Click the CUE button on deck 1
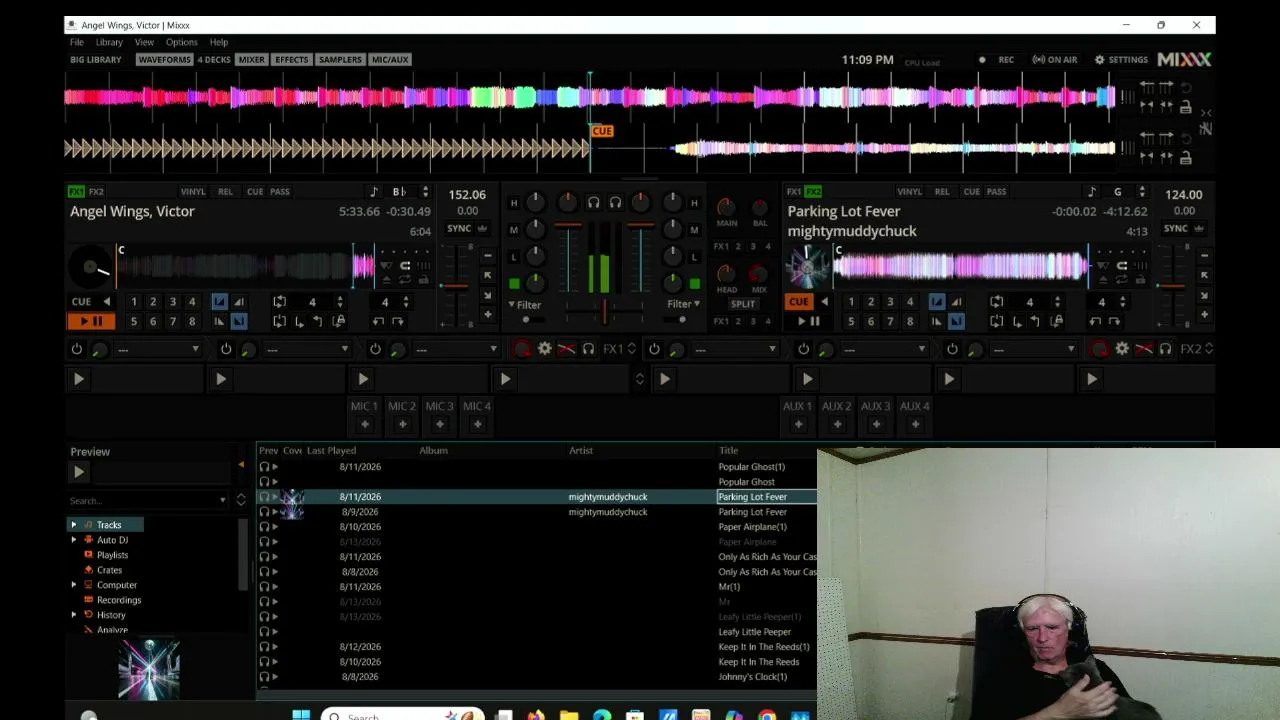Viewport: 1280px width, 720px height. click(81, 301)
